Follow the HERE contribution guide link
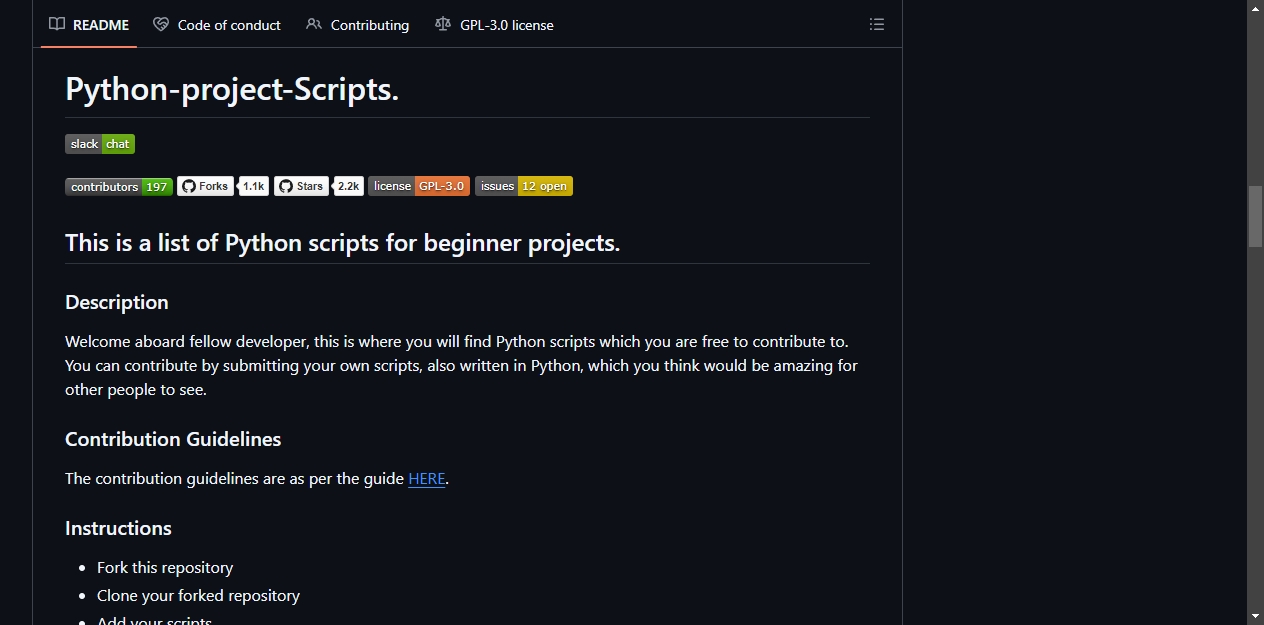Screen dimensions: 1264x625 coord(427,479)
